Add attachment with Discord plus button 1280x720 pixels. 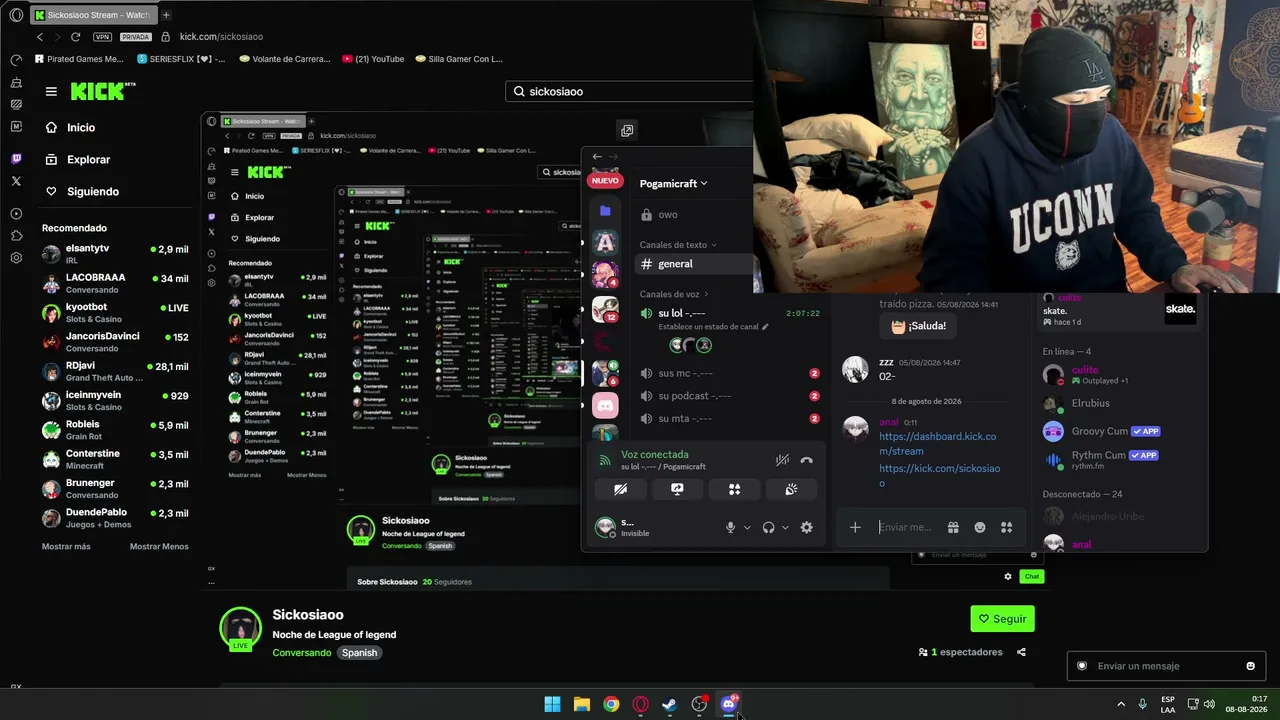(x=855, y=528)
